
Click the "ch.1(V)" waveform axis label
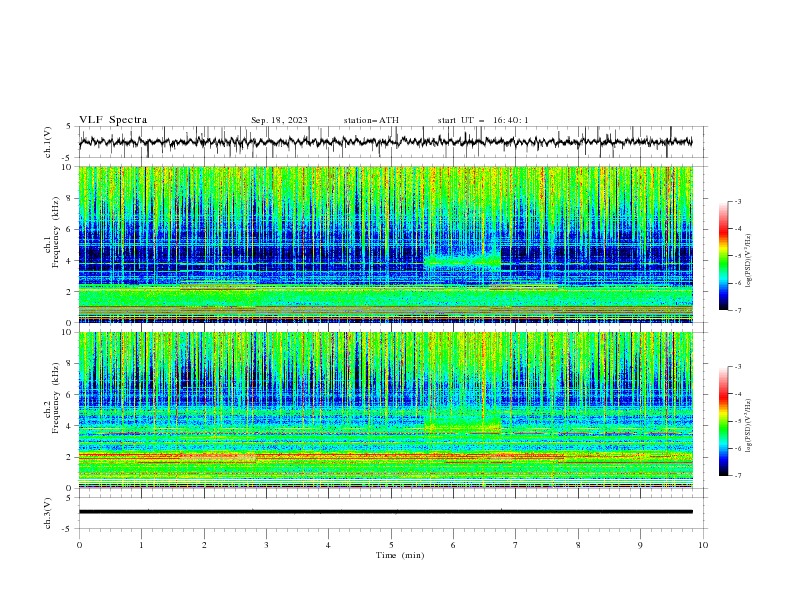(48, 142)
